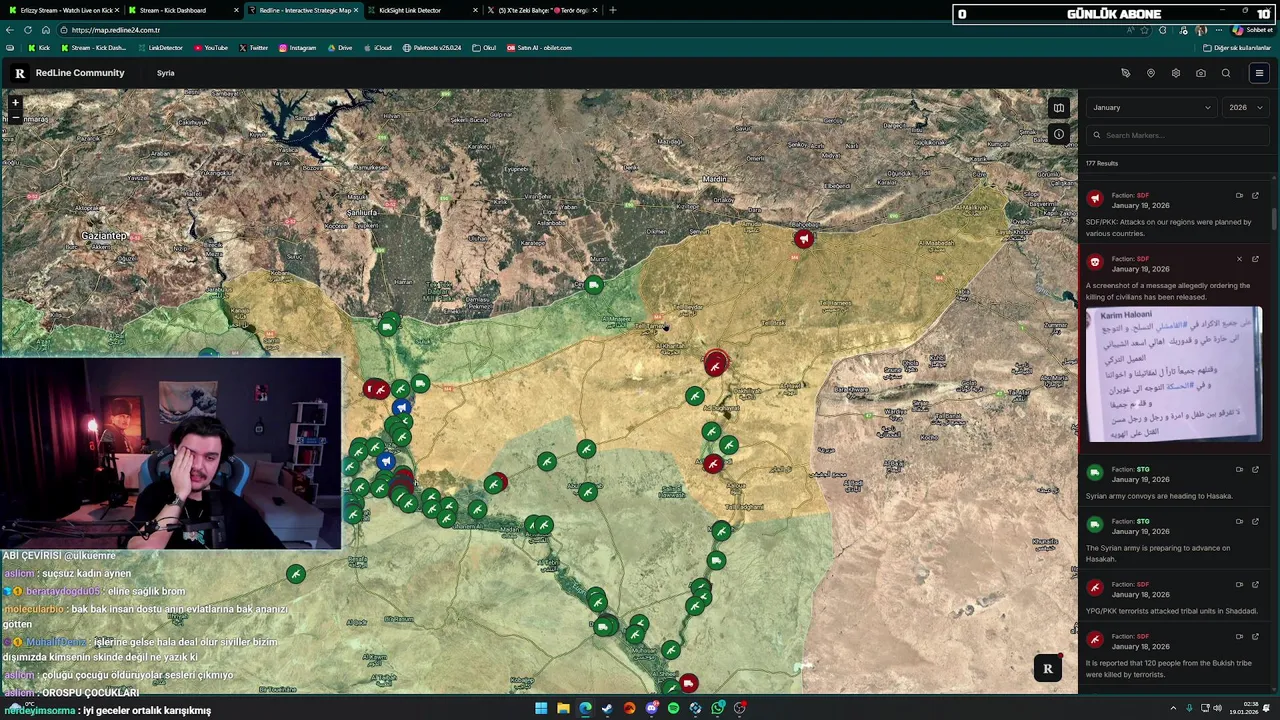1280x720 pixels.
Task: Switch to Erlizzy Stream Kick browser tab
Action: coord(64,10)
